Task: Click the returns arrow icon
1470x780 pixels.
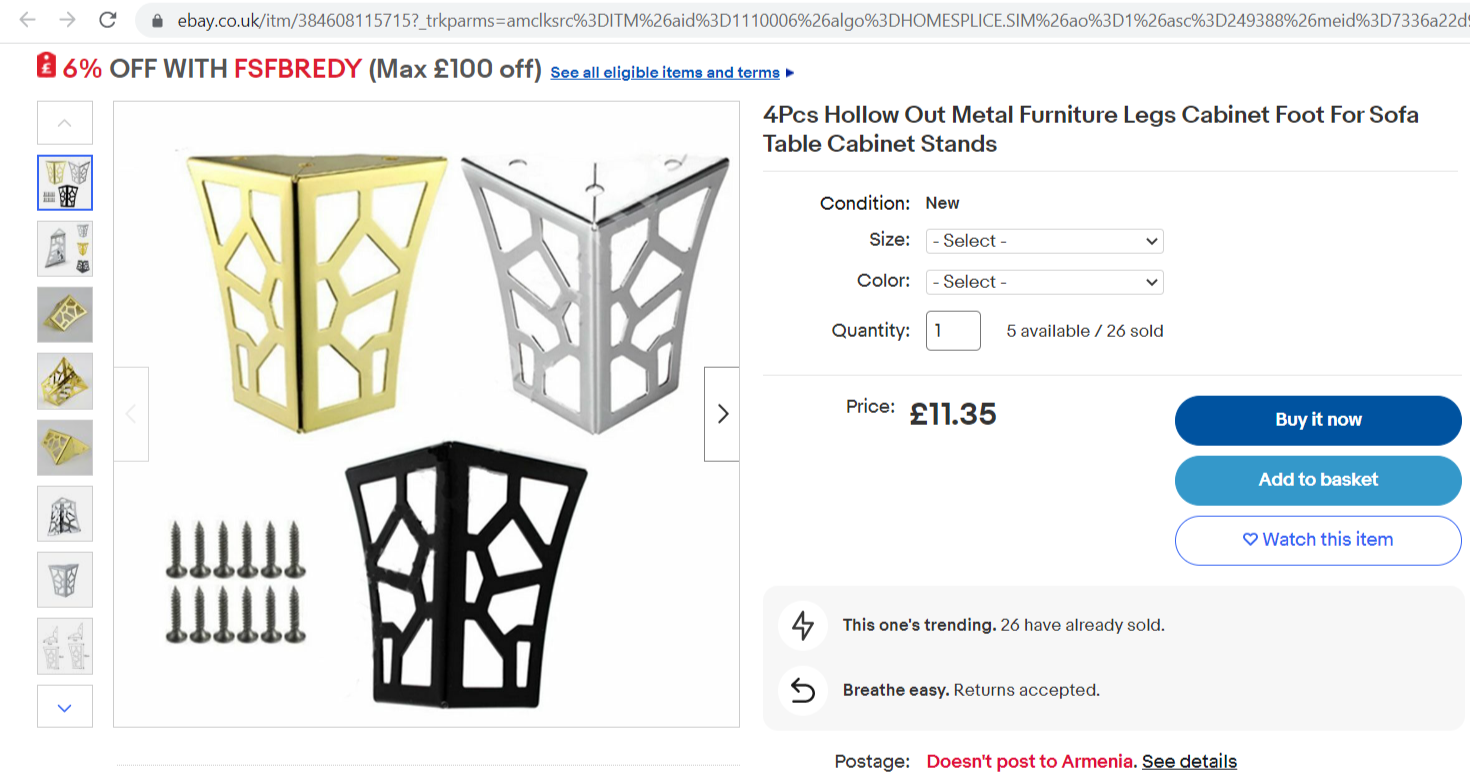Action: [803, 690]
